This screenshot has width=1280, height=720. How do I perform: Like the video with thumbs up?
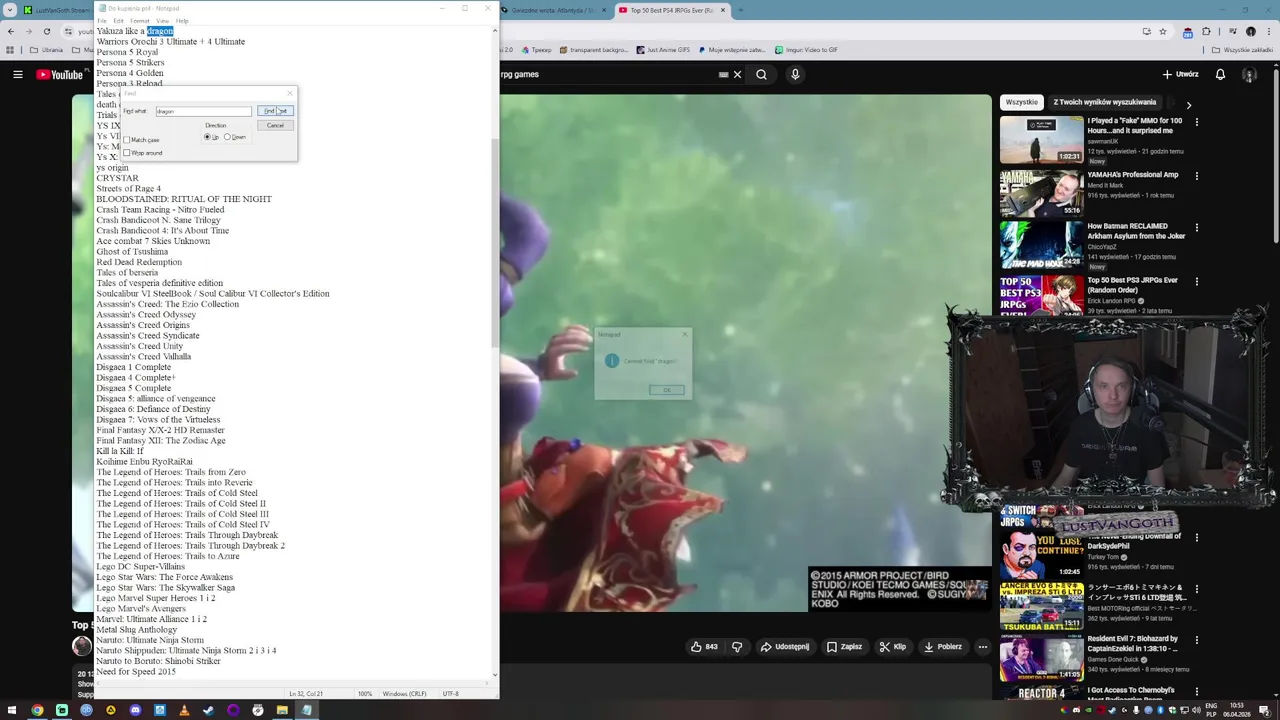[704, 647]
